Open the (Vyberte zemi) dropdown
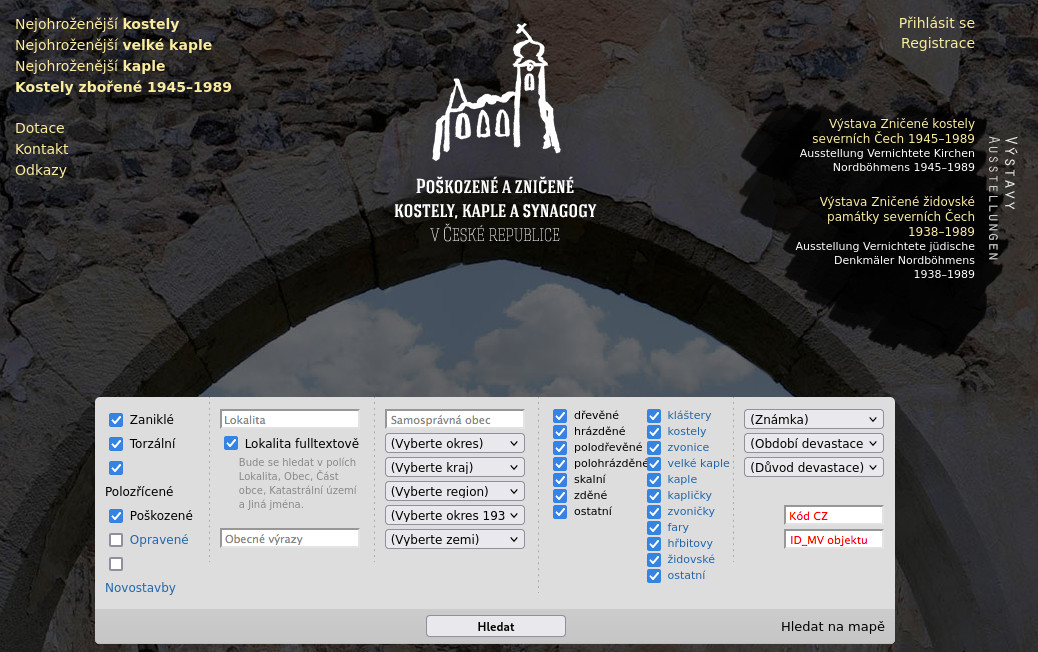Viewport: 1038px width, 652px height. [x=455, y=539]
